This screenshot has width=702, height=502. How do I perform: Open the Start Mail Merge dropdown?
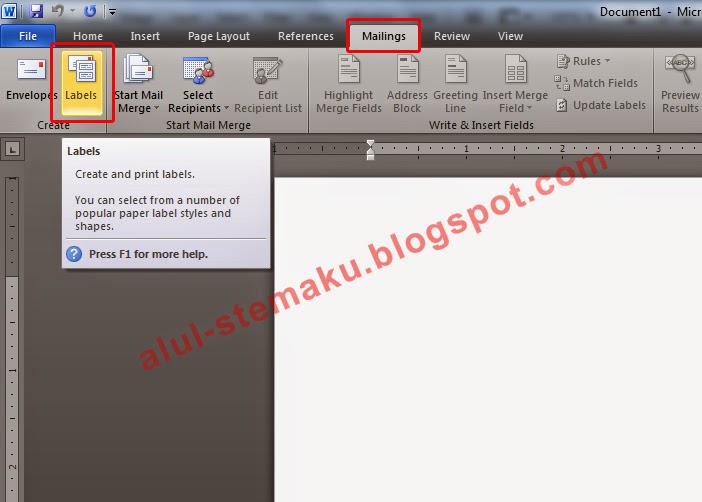[x=138, y=83]
